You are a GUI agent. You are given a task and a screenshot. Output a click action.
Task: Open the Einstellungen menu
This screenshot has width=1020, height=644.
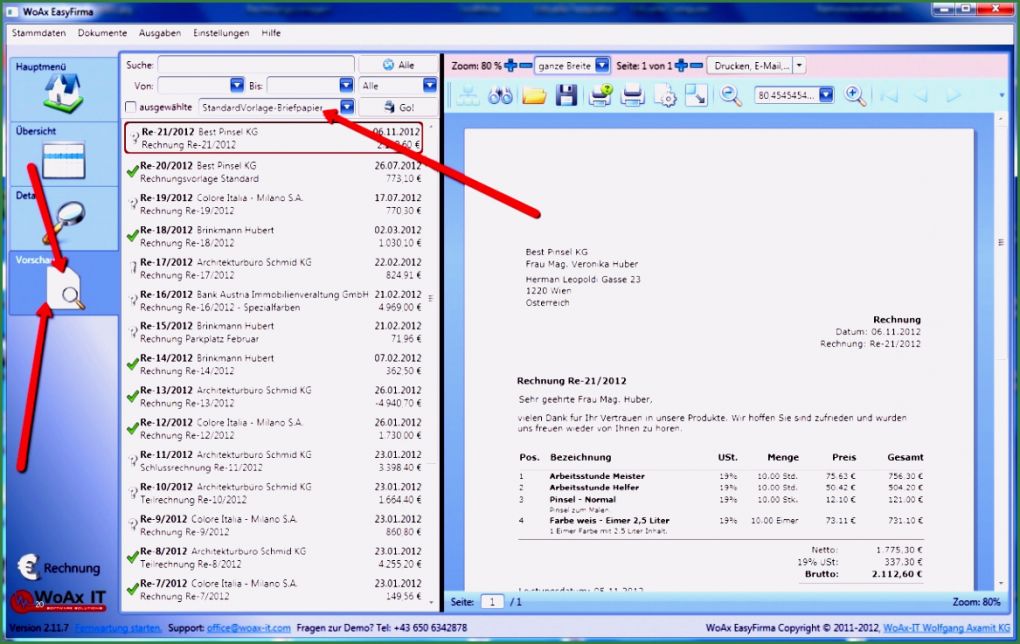click(221, 33)
